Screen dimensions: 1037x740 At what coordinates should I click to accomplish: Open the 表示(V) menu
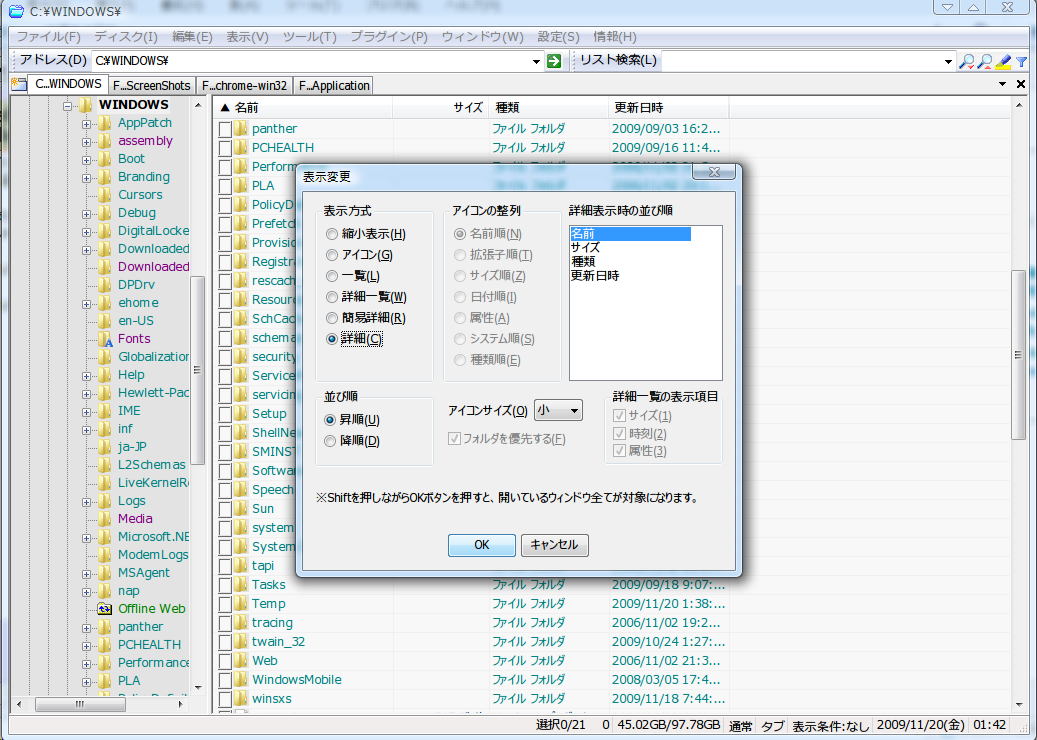[x=247, y=37]
